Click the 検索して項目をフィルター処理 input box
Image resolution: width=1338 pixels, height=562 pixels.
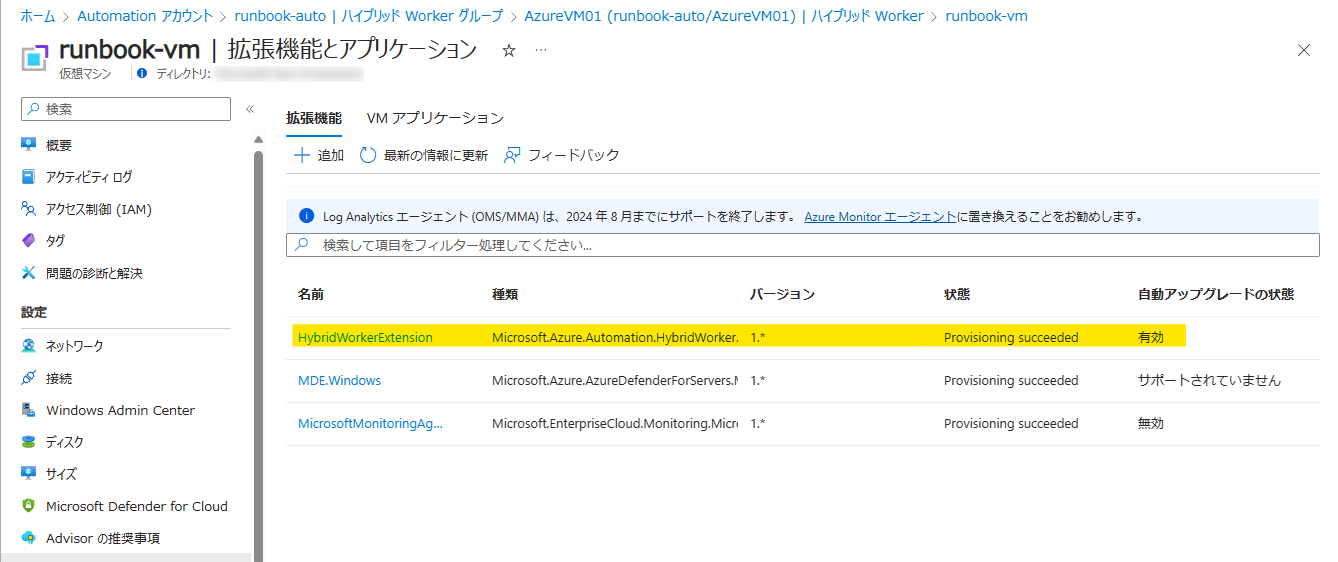coord(803,245)
